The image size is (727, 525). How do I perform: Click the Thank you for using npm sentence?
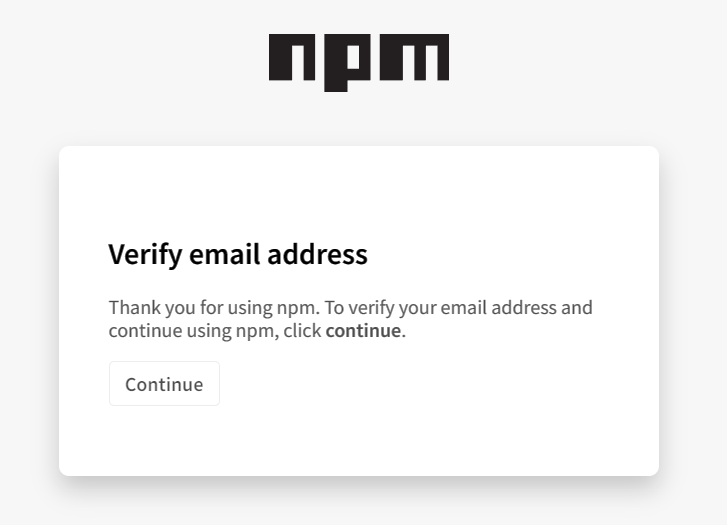[214, 307]
